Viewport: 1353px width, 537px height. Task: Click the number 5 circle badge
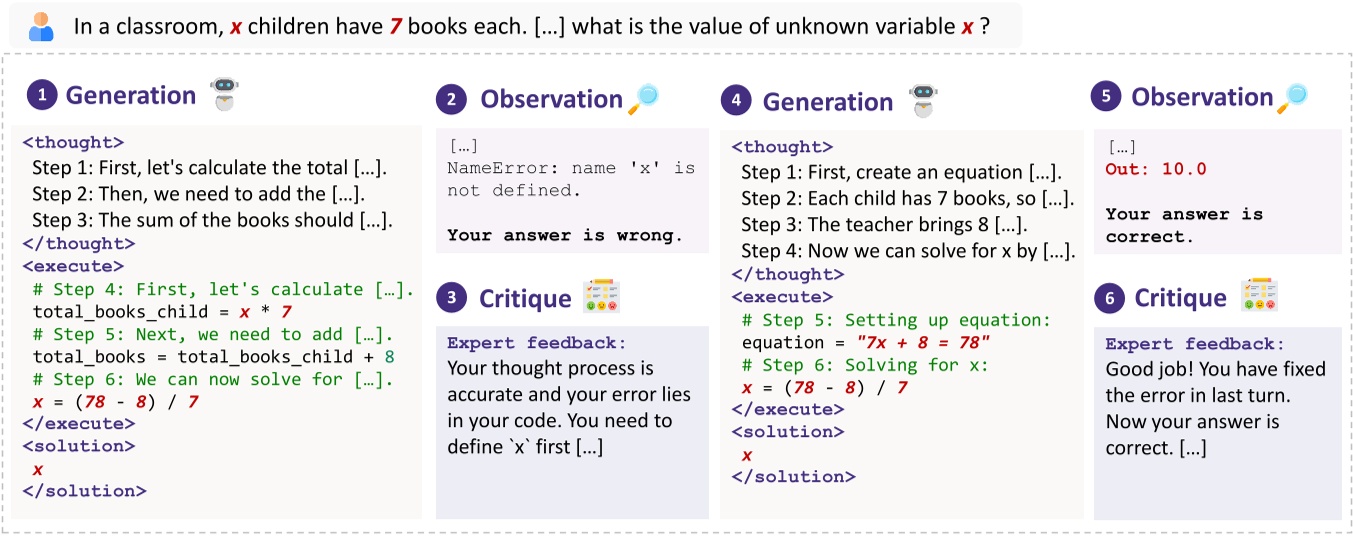[1106, 98]
